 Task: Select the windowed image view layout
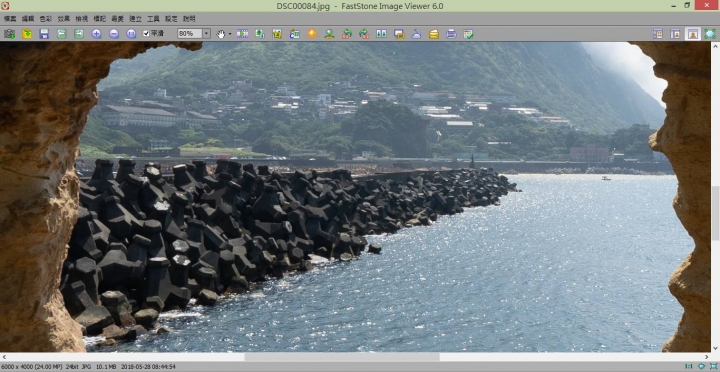692,34
